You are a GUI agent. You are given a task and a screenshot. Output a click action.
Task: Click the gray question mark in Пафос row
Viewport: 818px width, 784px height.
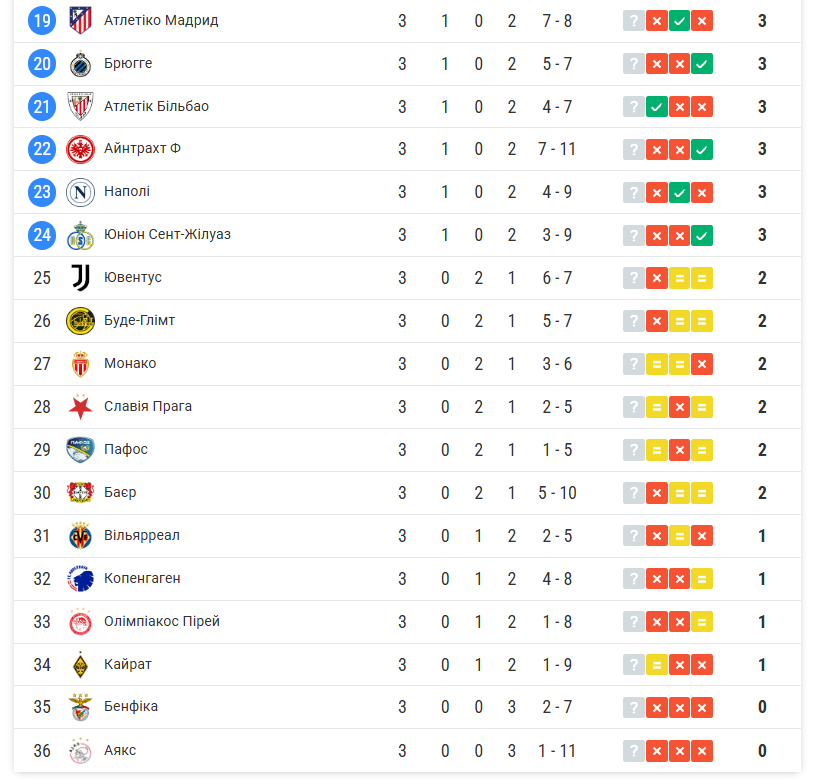point(633,449)
